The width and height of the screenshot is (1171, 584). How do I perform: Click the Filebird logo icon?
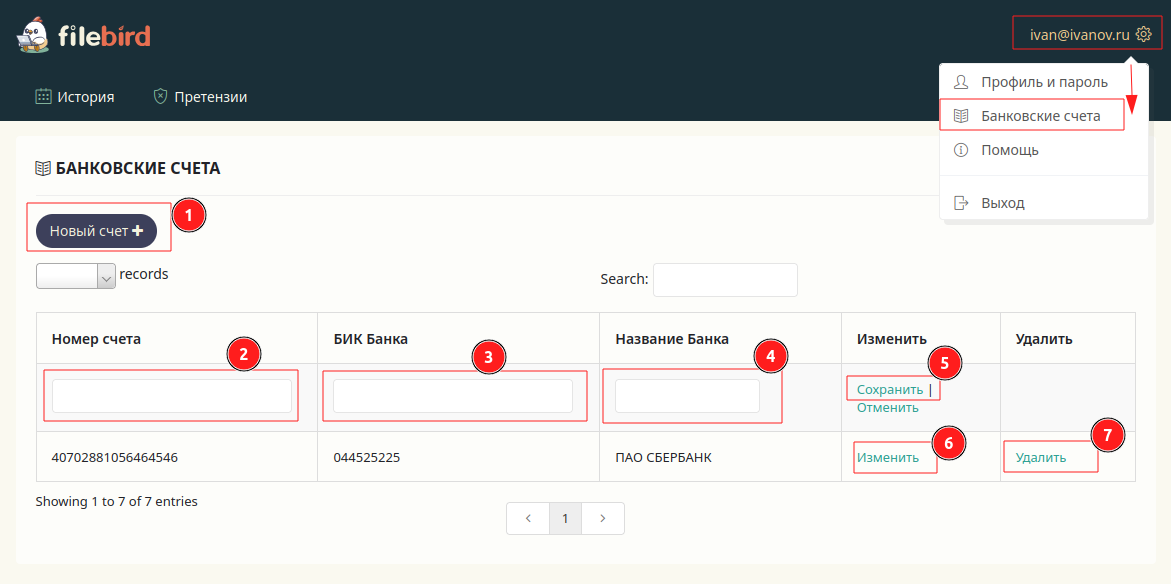(x=33, y=37)
